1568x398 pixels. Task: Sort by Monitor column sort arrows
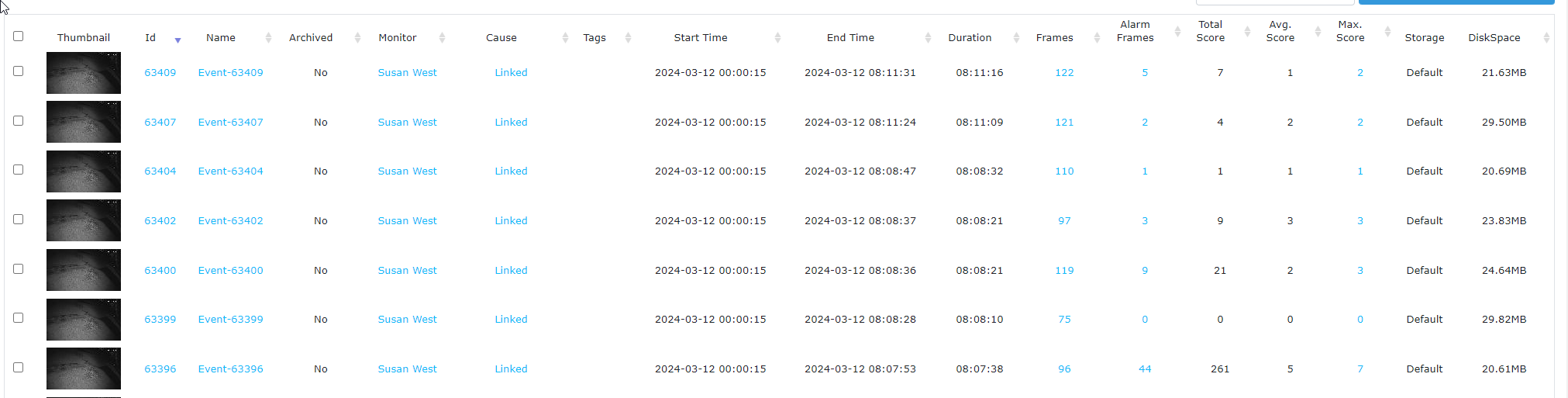[x=442, y=37]
